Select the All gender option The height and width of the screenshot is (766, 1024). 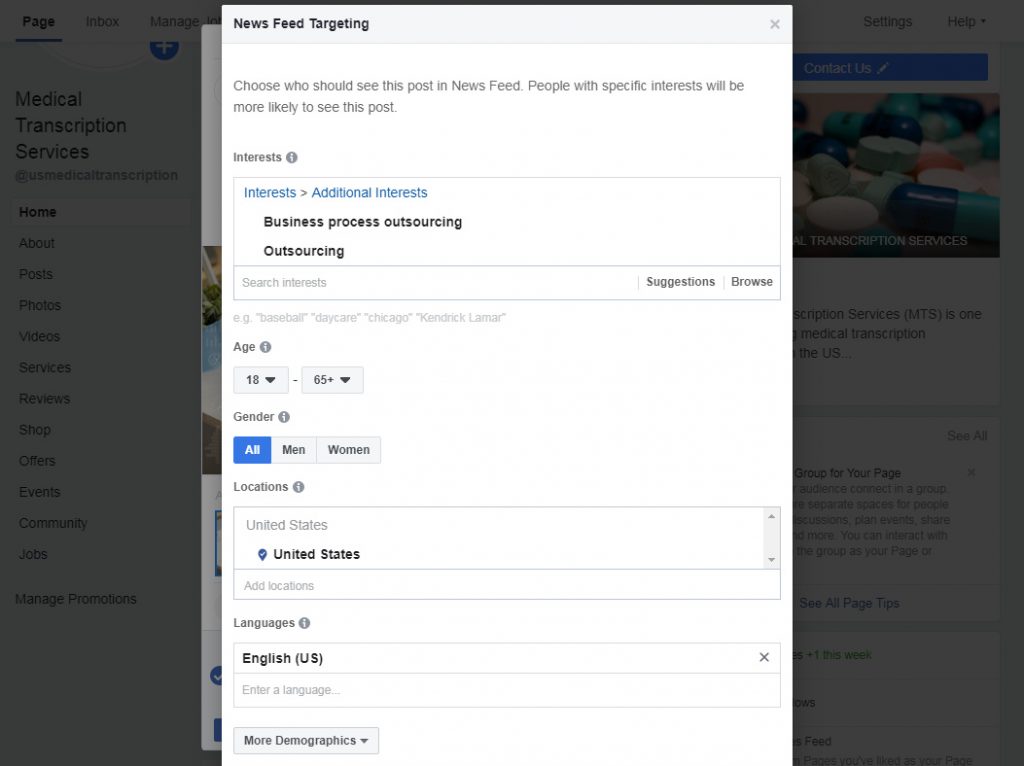pyautogui.click(x=252, y=450)
